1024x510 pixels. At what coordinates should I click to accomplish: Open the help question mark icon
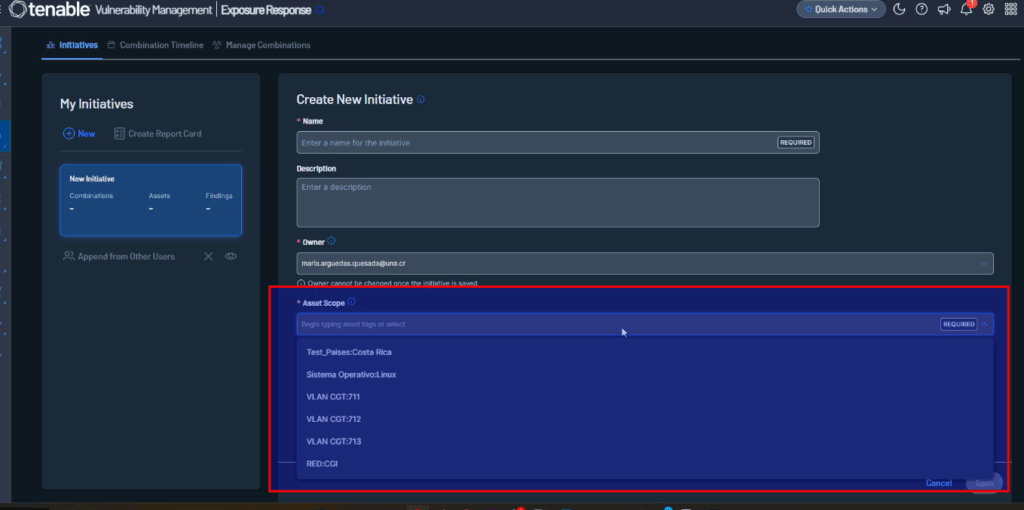coord(921,9)
